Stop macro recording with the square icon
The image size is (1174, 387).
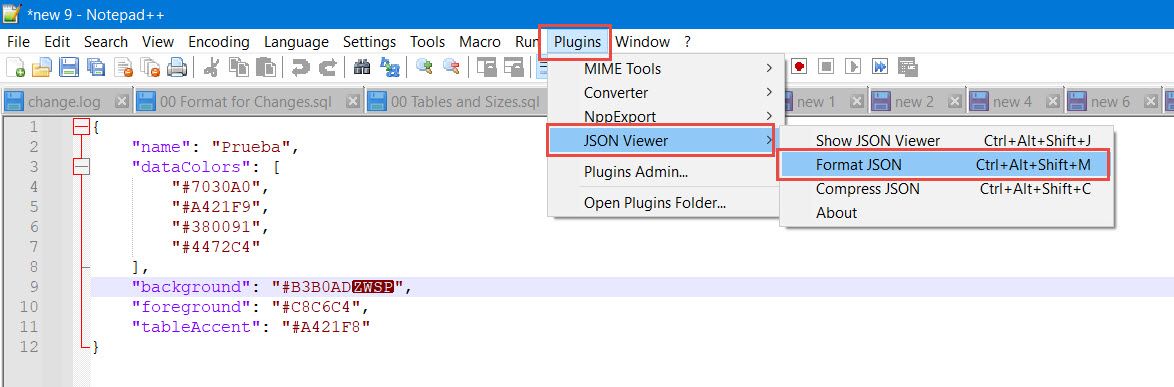(x=826, y=67)
